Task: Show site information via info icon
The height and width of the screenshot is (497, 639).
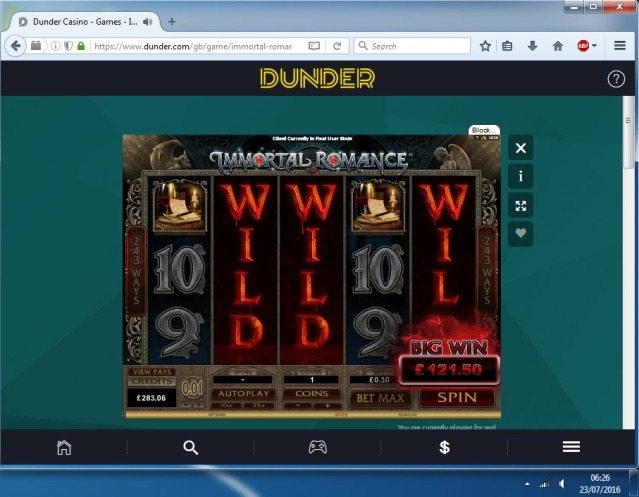Action: 55,46
